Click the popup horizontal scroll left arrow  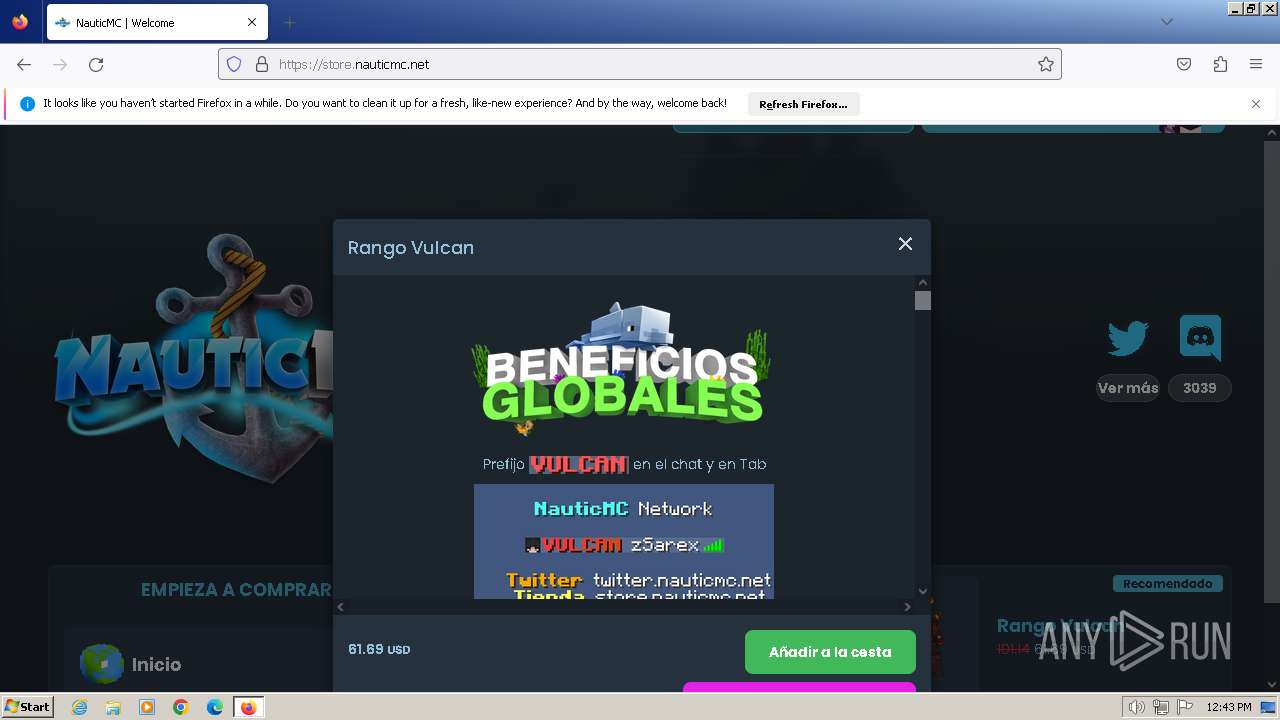coord(341,607)
